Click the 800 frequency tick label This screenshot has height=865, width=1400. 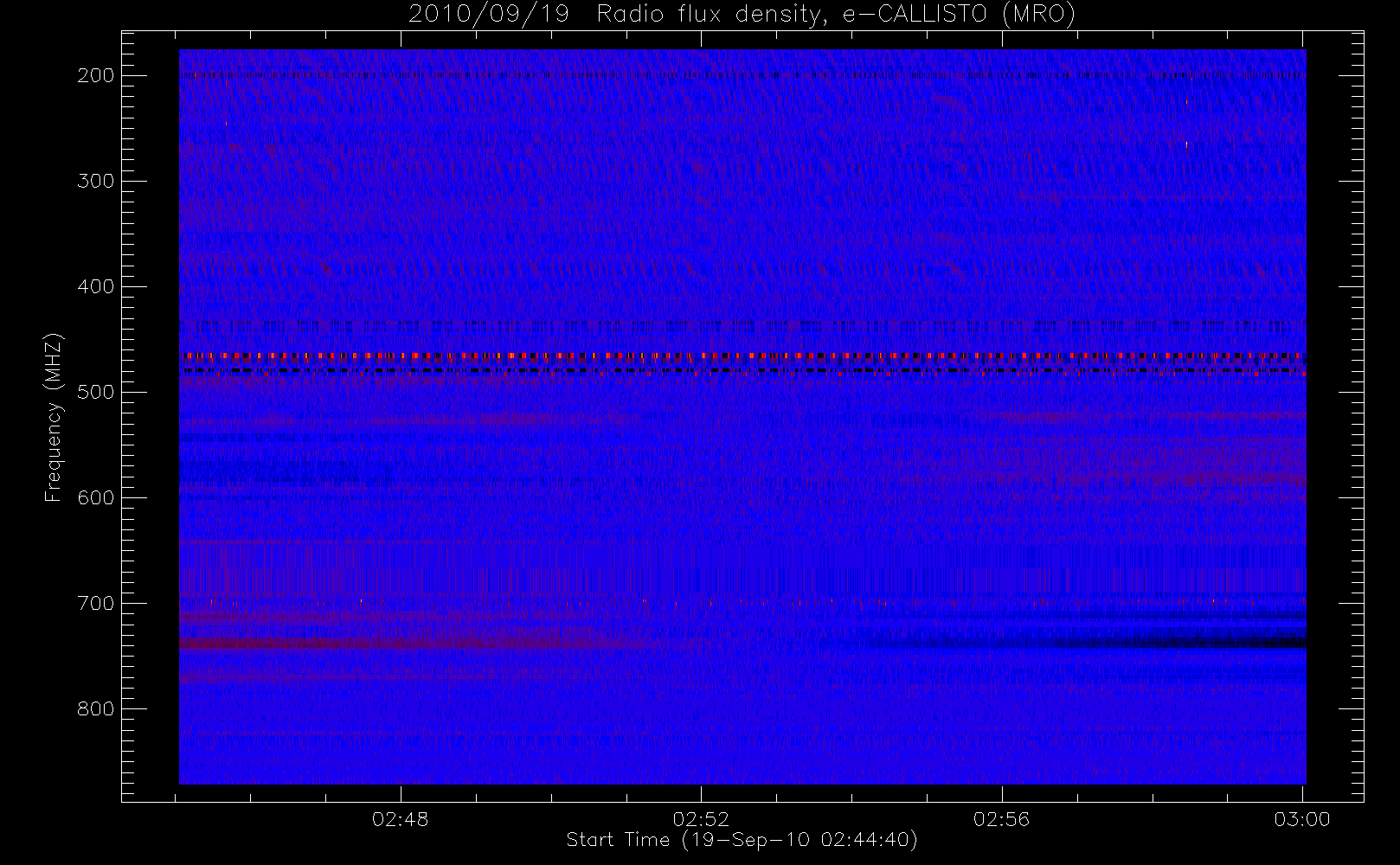point(96,708)
